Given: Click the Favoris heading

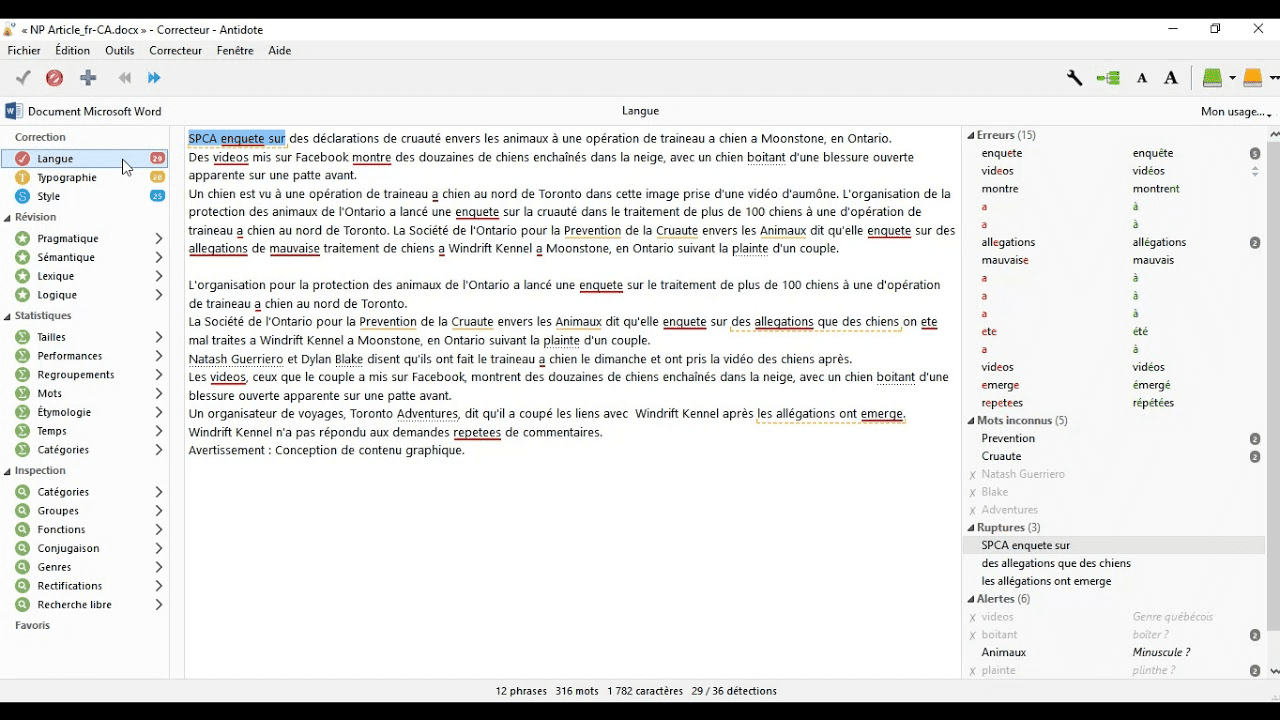Looking at the screenshot, I should pyautogui.click(x=32, y=626).
